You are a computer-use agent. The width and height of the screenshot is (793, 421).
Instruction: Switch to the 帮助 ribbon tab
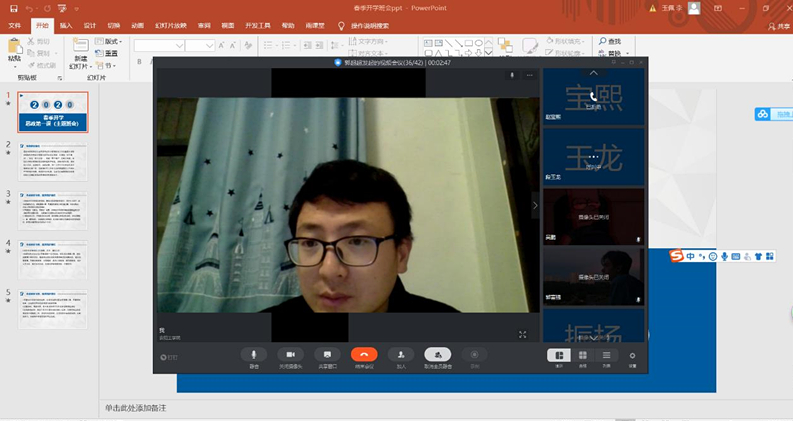pos(288,25)
